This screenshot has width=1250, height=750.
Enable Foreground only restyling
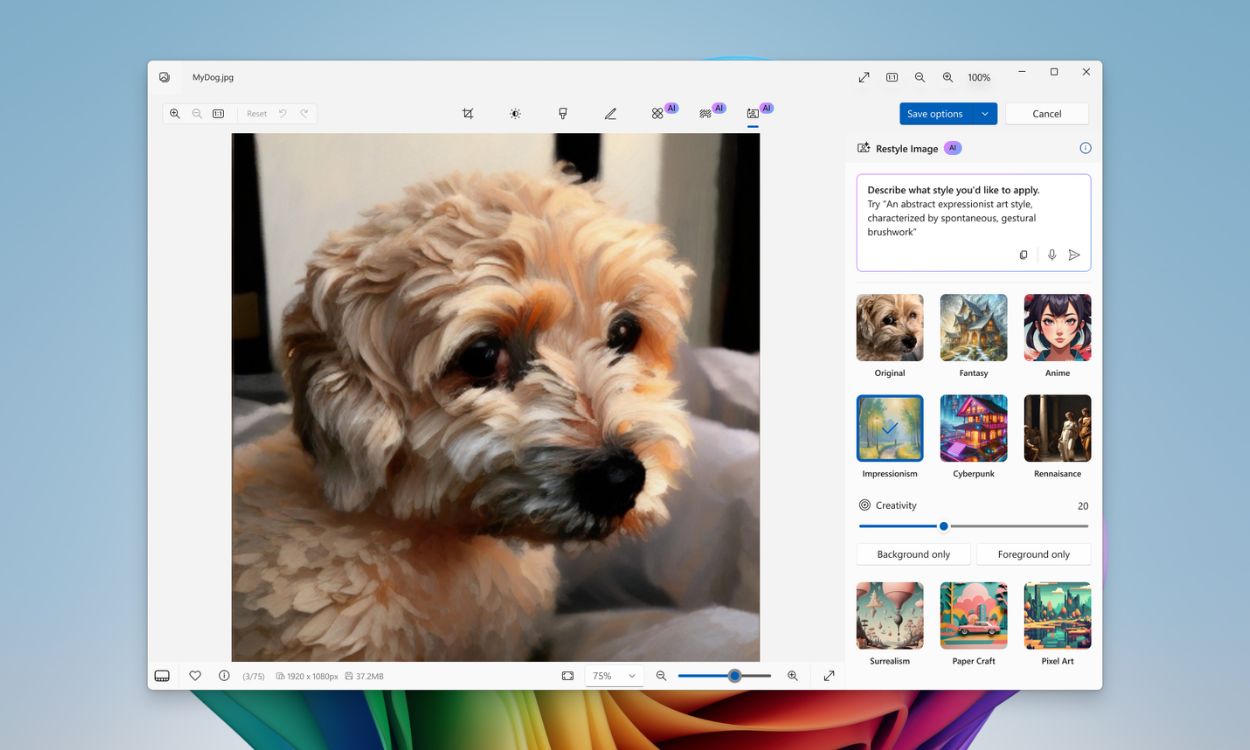click(1034, 553)
